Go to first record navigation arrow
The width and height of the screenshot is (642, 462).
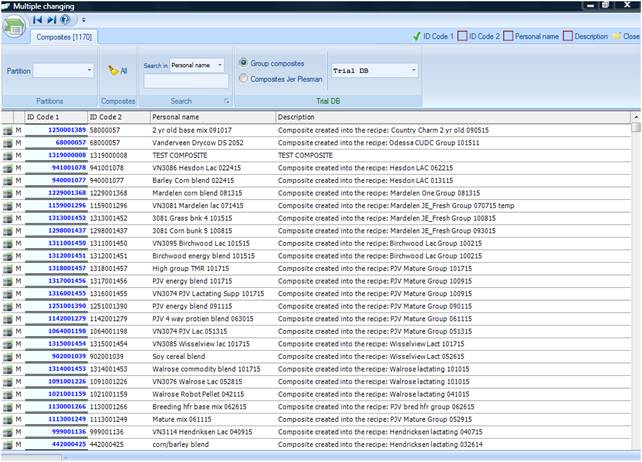[x=37, y=19]
